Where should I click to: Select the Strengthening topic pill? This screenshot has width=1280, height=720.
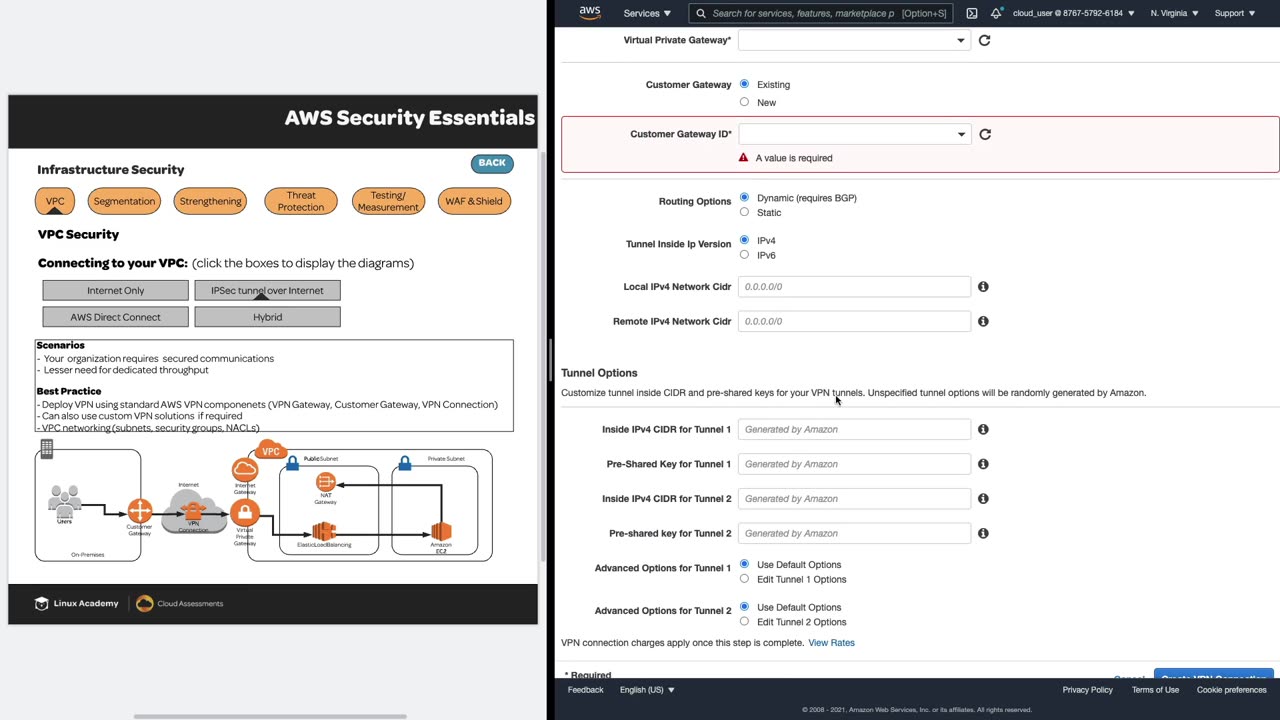click(210, 201)
